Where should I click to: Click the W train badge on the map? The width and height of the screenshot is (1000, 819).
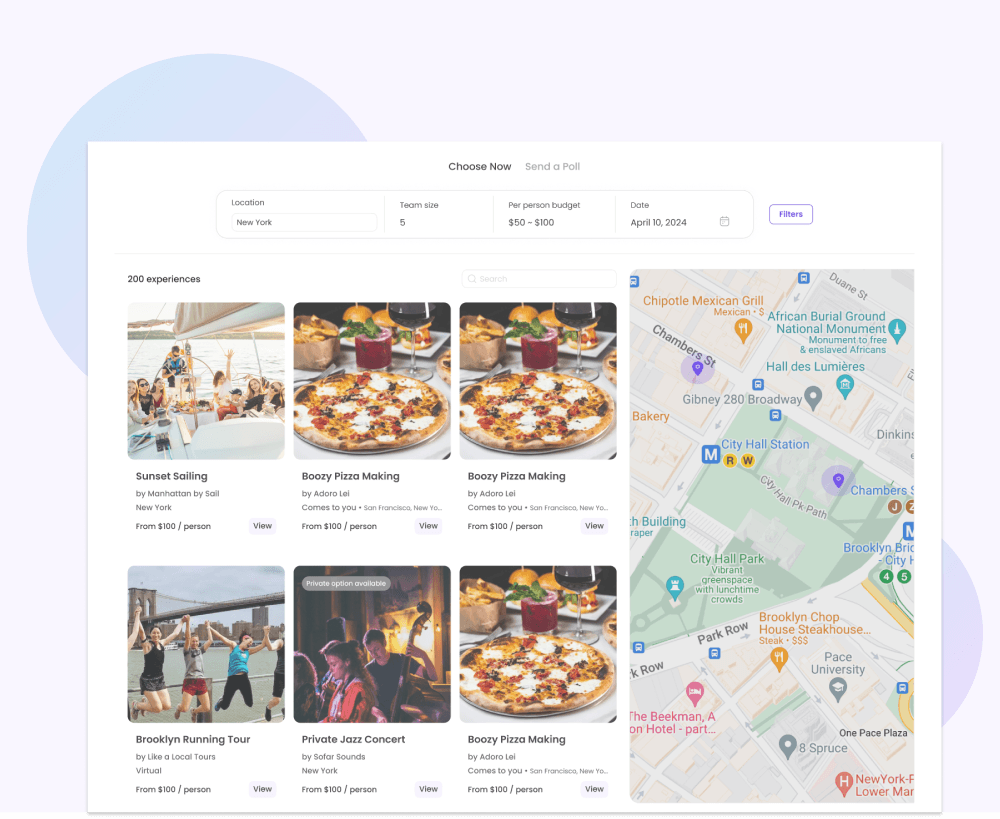tap(747, 460)
